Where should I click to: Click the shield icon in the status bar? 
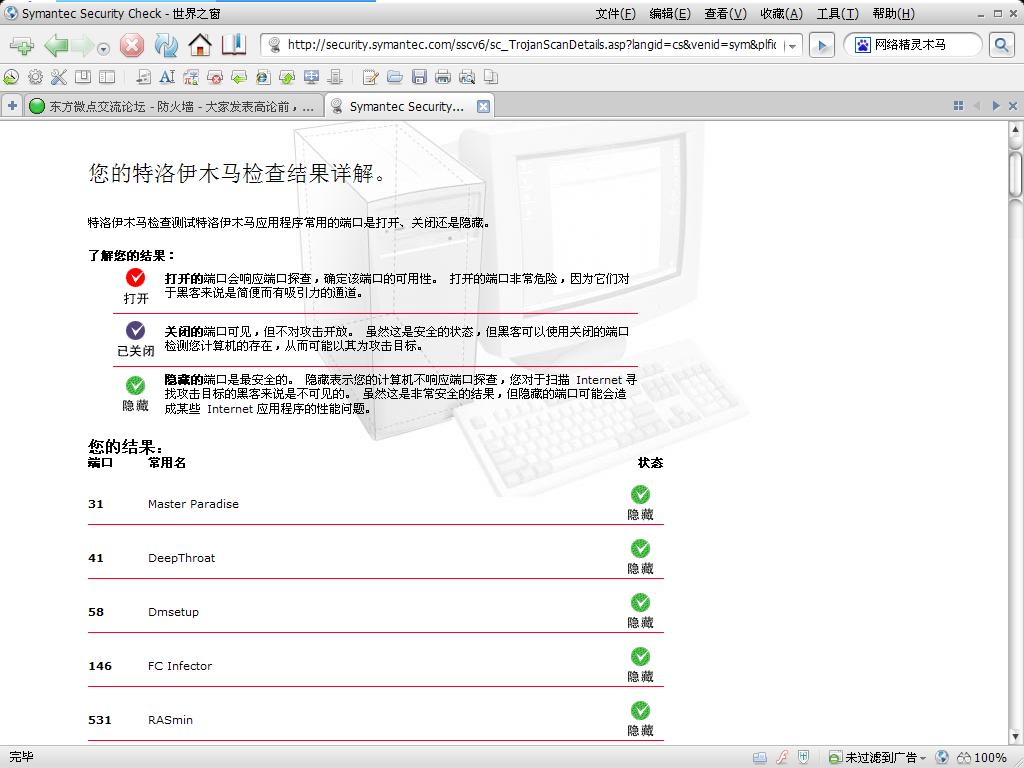[803, 758]
